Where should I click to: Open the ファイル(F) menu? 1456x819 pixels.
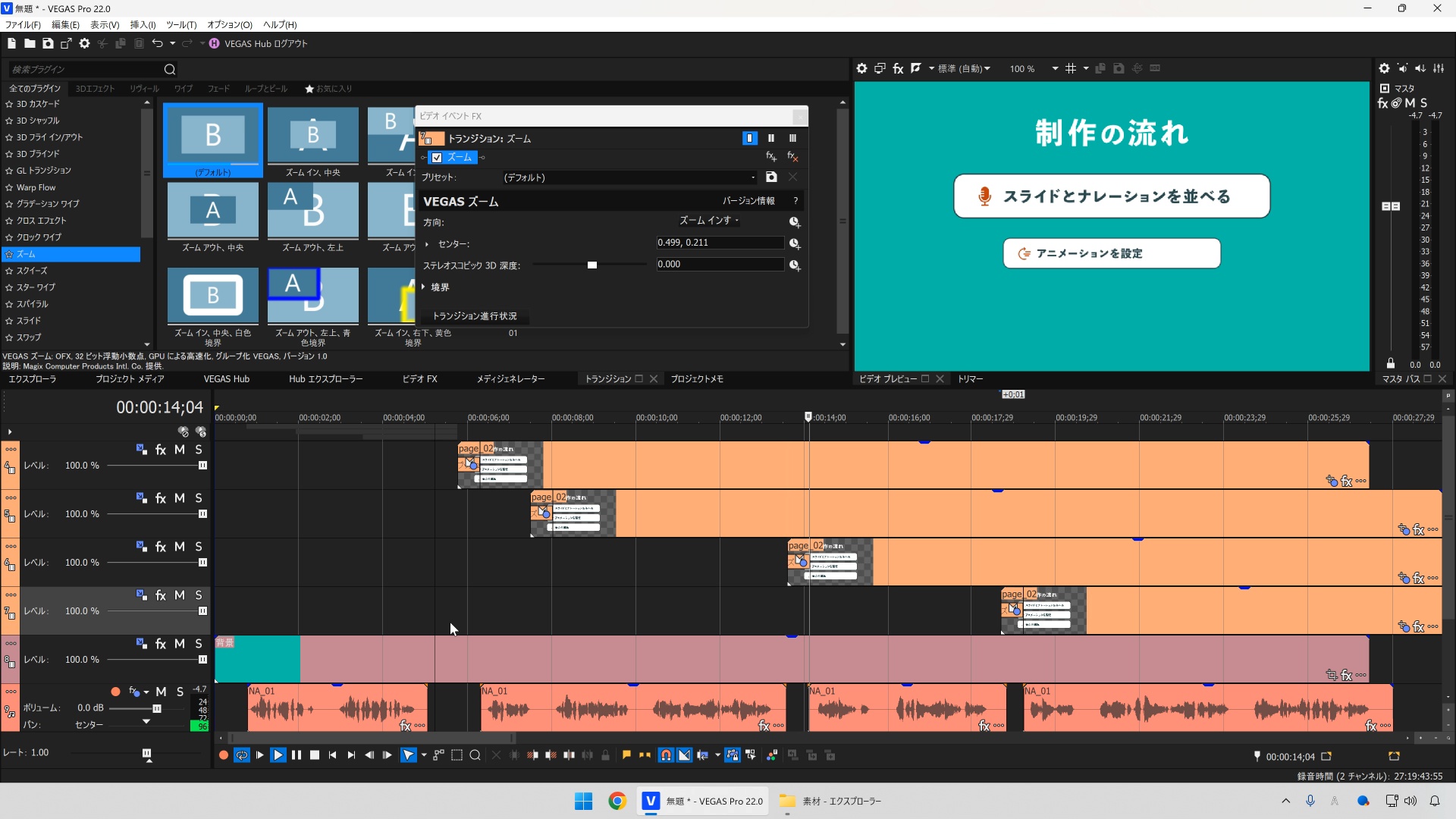click(x=23, y=25)
